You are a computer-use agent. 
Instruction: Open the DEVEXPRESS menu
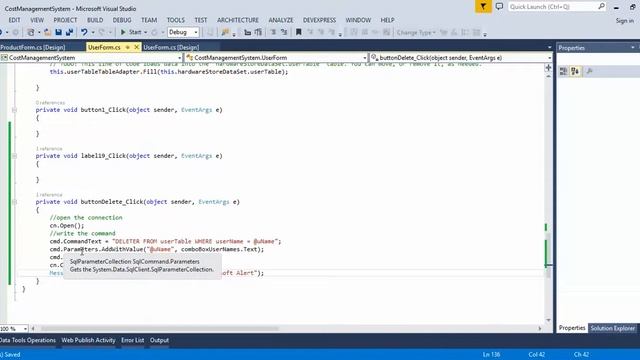tap(319, 20)
